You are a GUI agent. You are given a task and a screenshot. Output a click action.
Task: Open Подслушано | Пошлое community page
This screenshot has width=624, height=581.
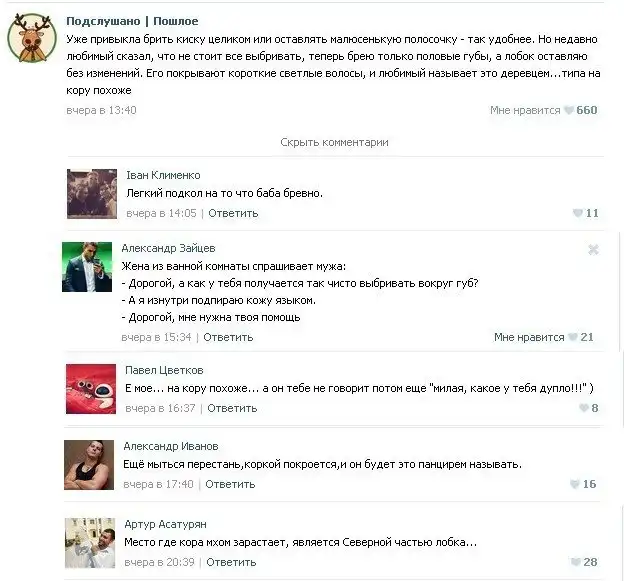132,21
